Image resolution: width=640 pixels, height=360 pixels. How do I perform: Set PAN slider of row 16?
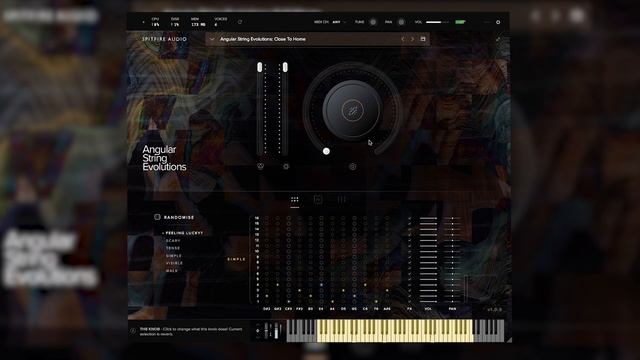pyautogui.click(x=452, y=218)
